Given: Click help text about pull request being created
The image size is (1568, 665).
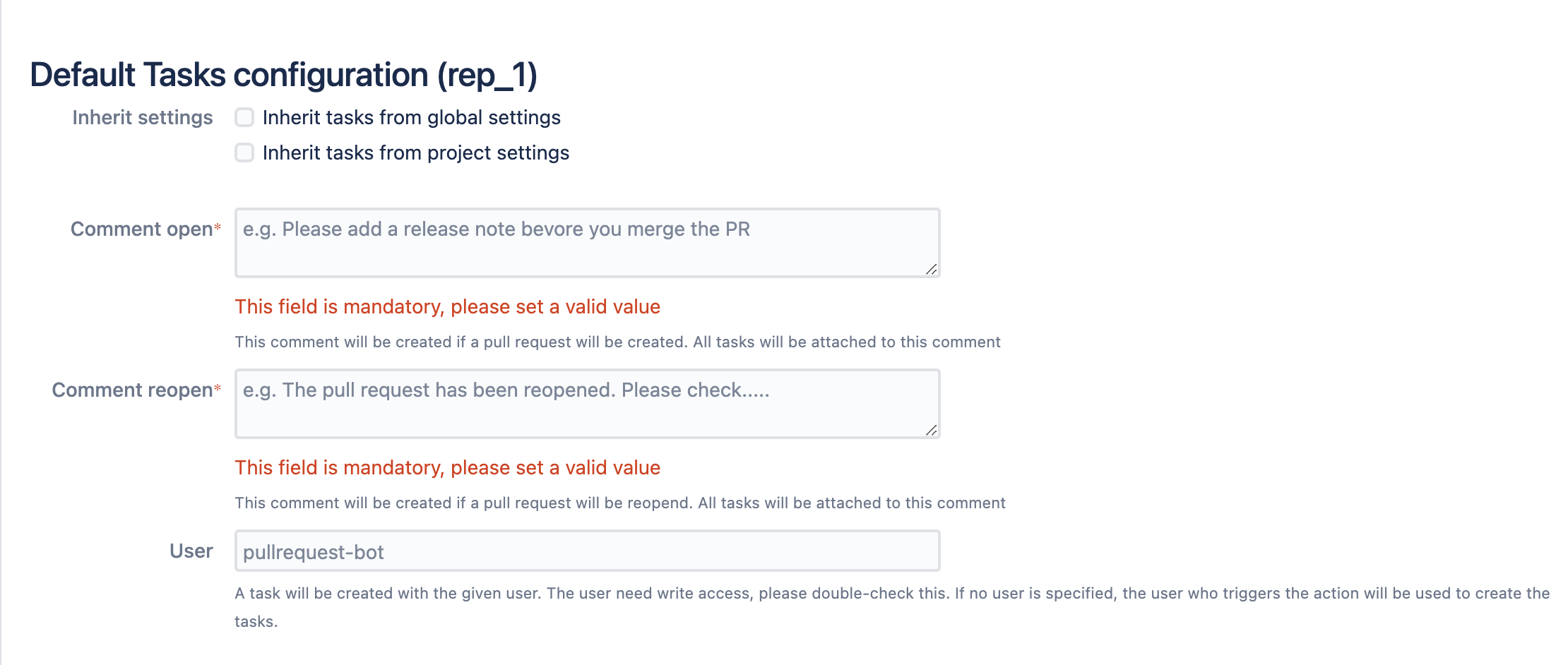Looking at the screenshot, I should click(x=617, y=342).
